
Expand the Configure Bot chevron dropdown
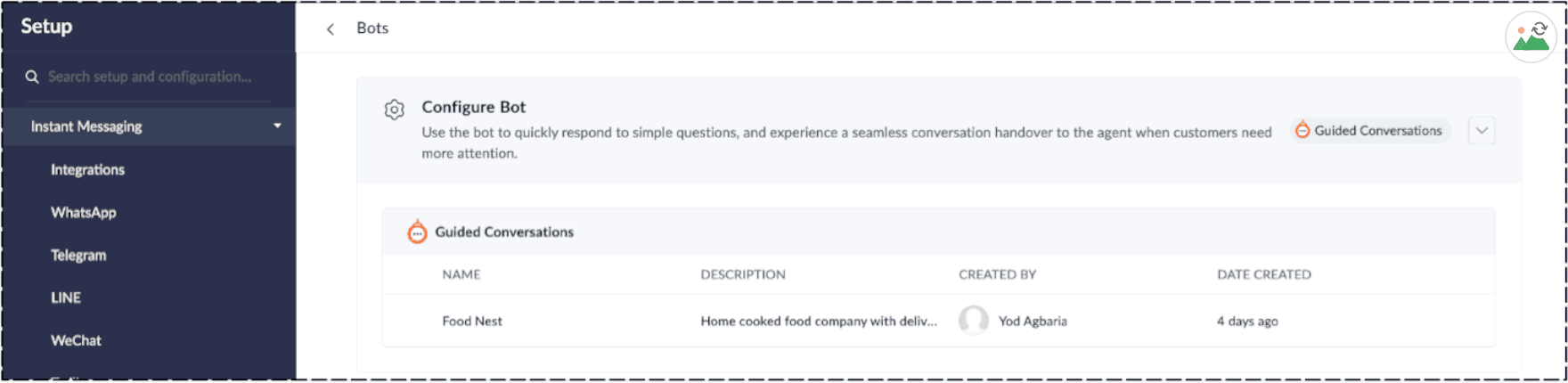pos(1482,131)
